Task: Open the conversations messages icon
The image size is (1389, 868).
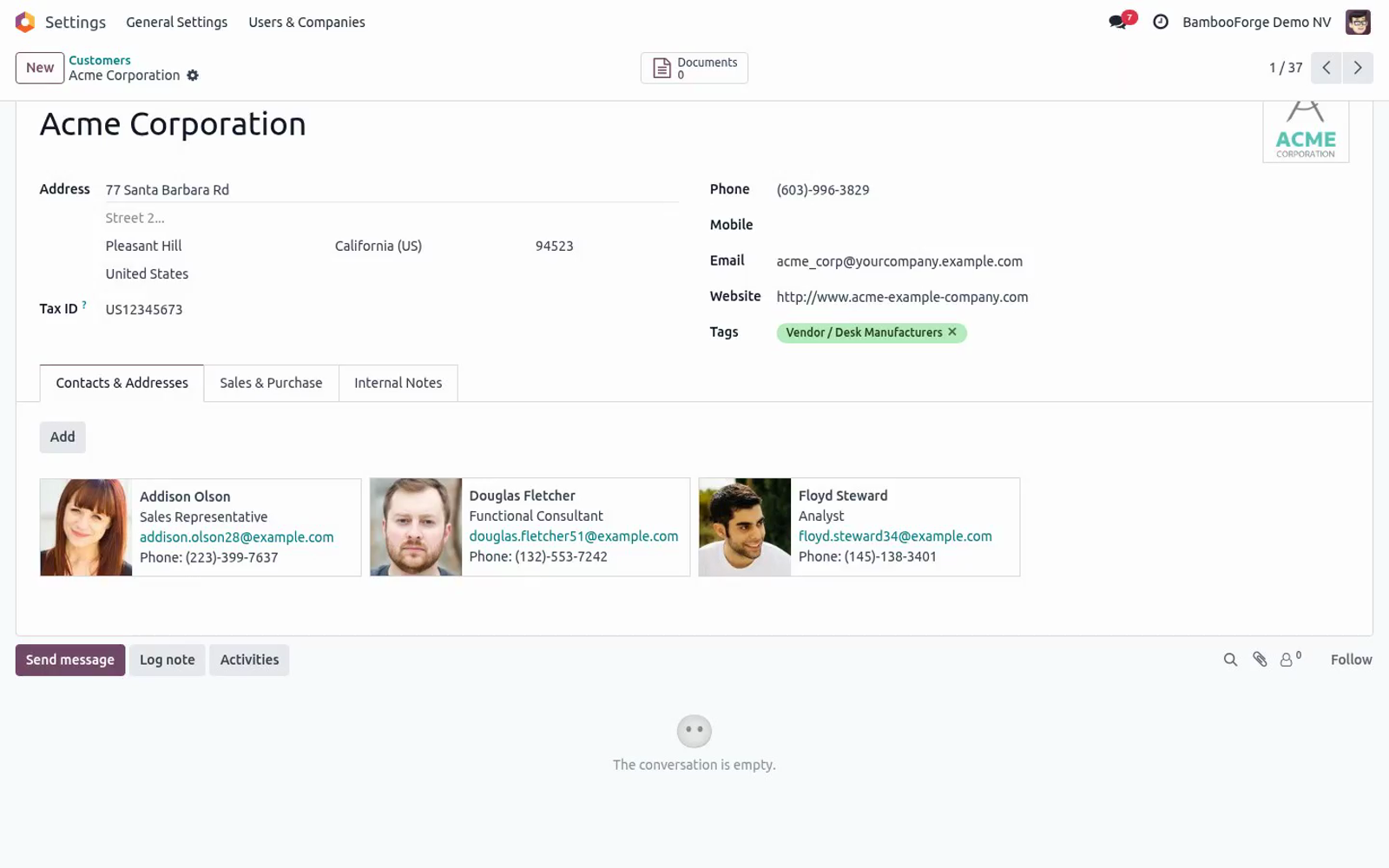Action: [x=1118, y=22]
